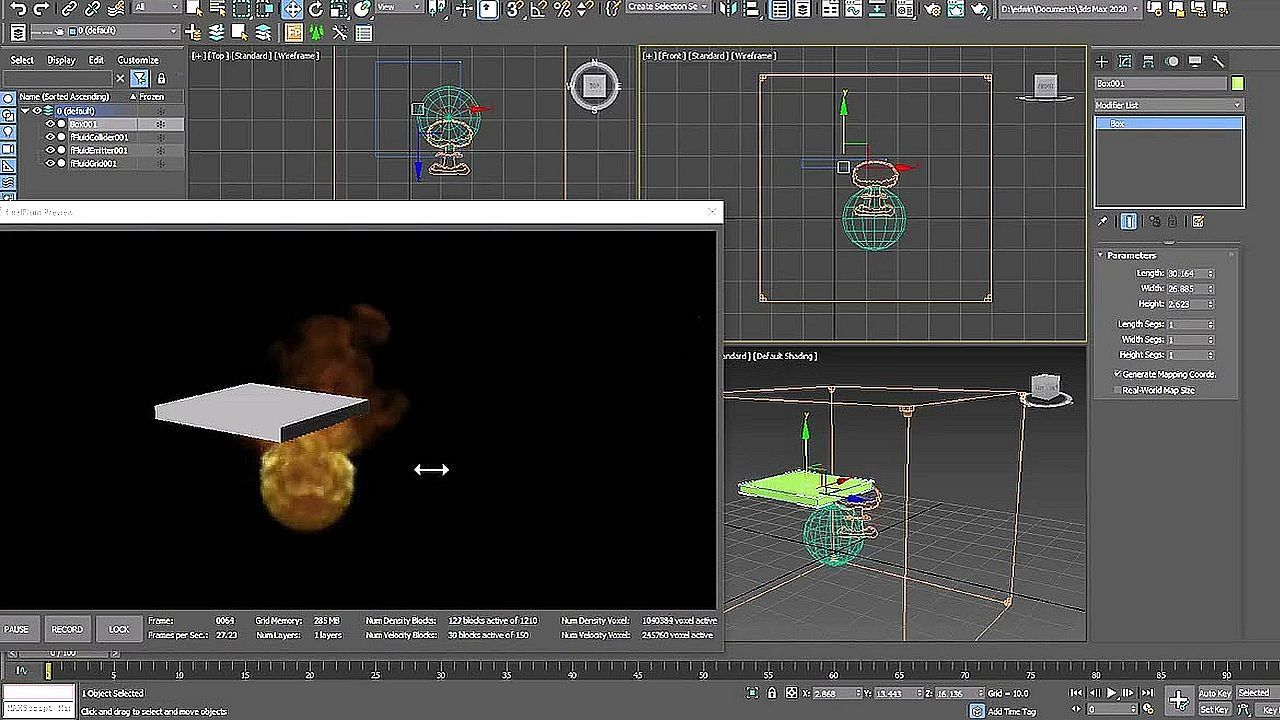Toggle Real-World Map Size checkbox
This screenshot has height=720, width=1280.
1118,390
